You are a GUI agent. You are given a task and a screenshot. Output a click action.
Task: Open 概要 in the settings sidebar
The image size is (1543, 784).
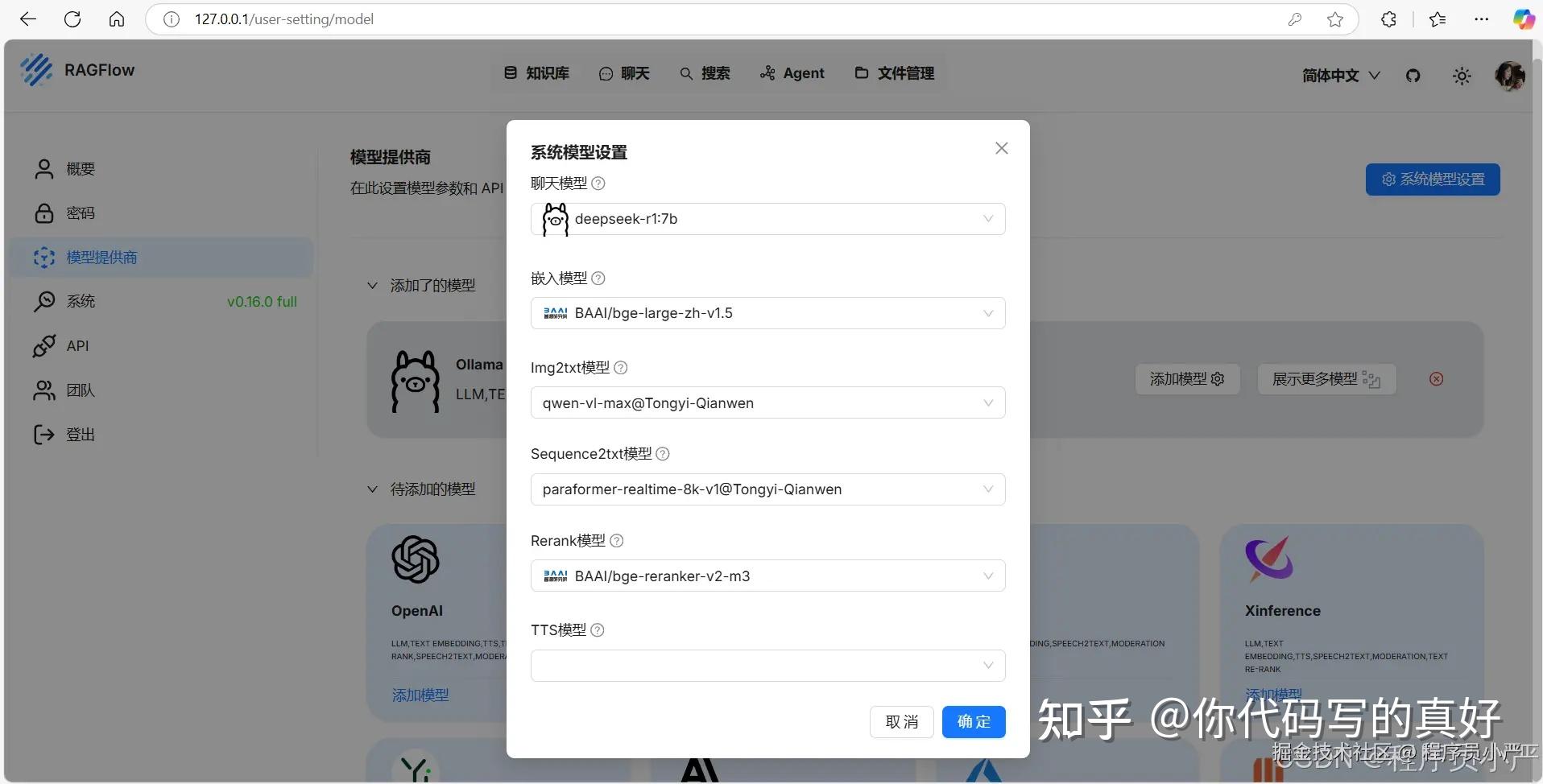pyautogui.click(x=161, y=169)
